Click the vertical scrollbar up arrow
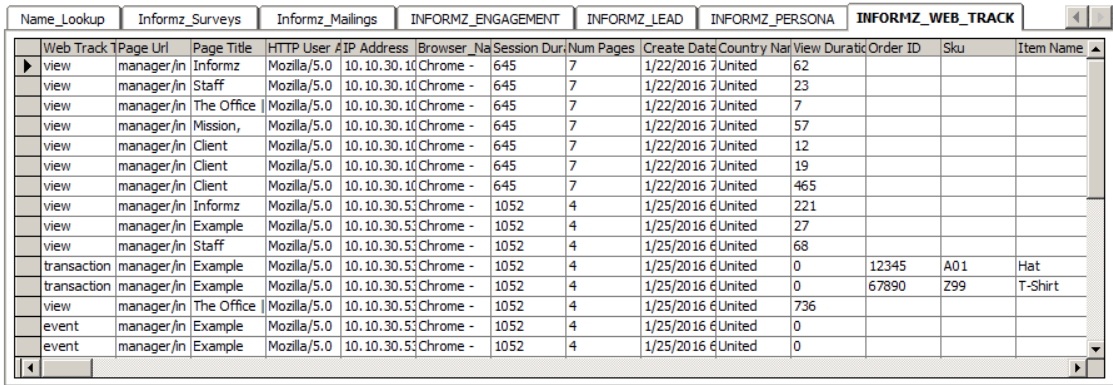The height and width of the screenshot is (385, 1113). pos(1096,49)
